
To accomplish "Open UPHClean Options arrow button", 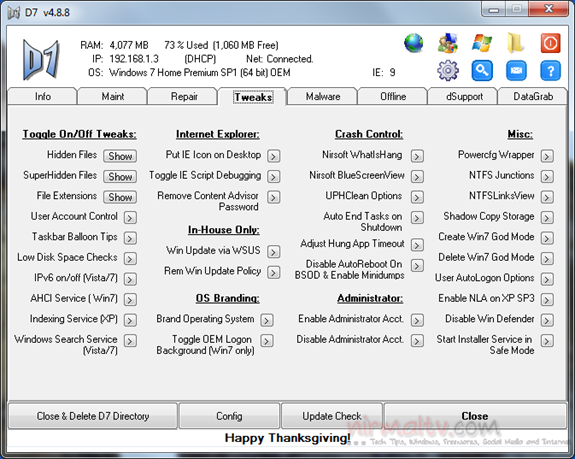I will 417,197.
